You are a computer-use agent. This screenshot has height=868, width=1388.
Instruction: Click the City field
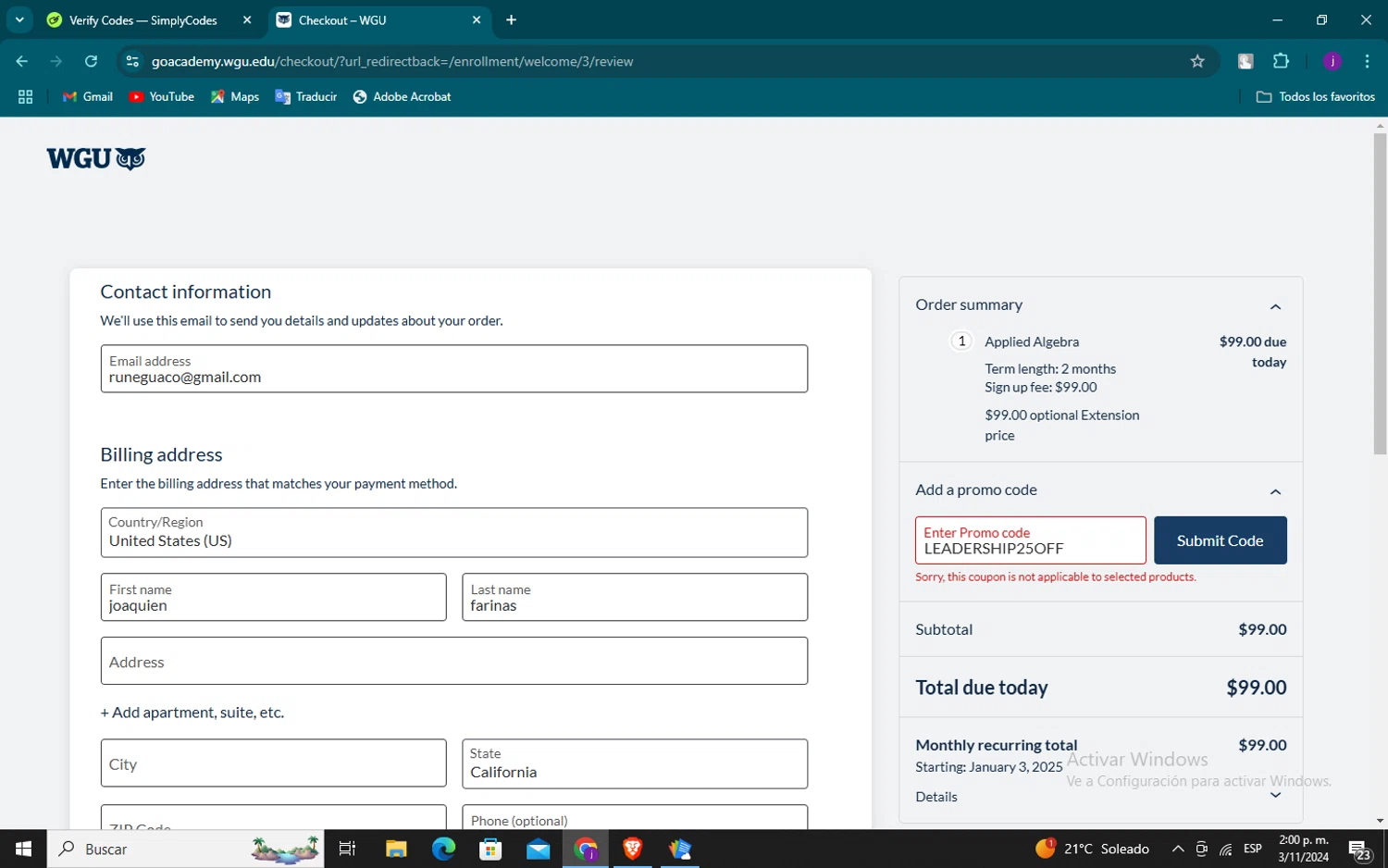(273, 763)
